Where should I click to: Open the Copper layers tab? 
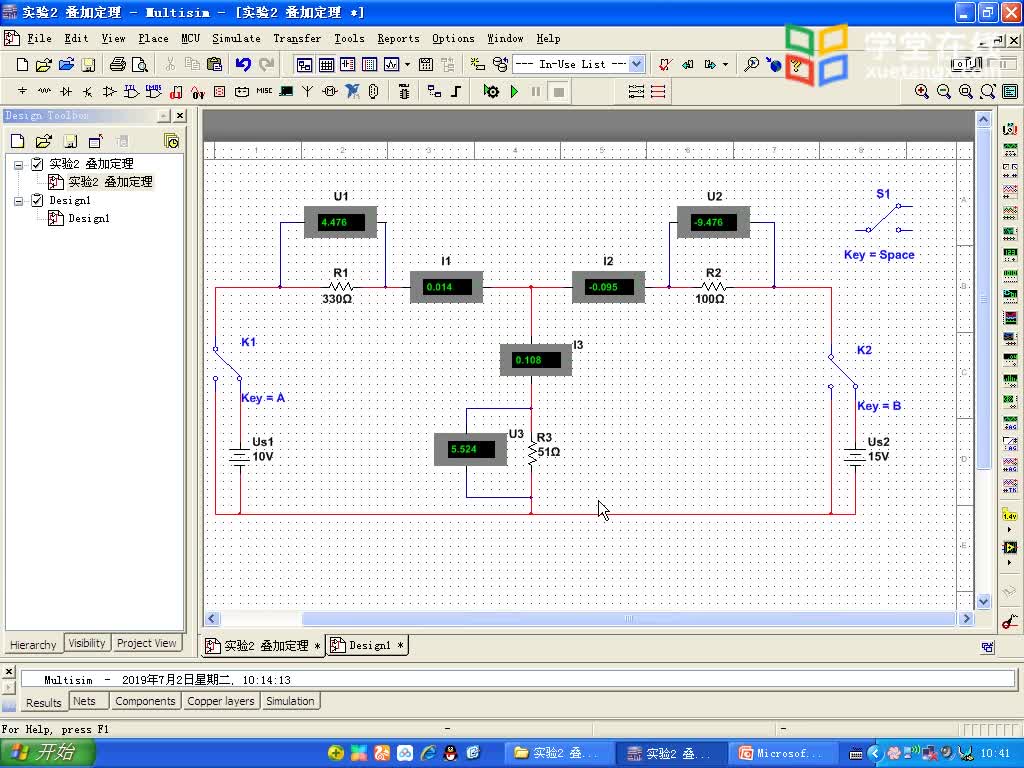pyautogui.click(x=221, y=701)
